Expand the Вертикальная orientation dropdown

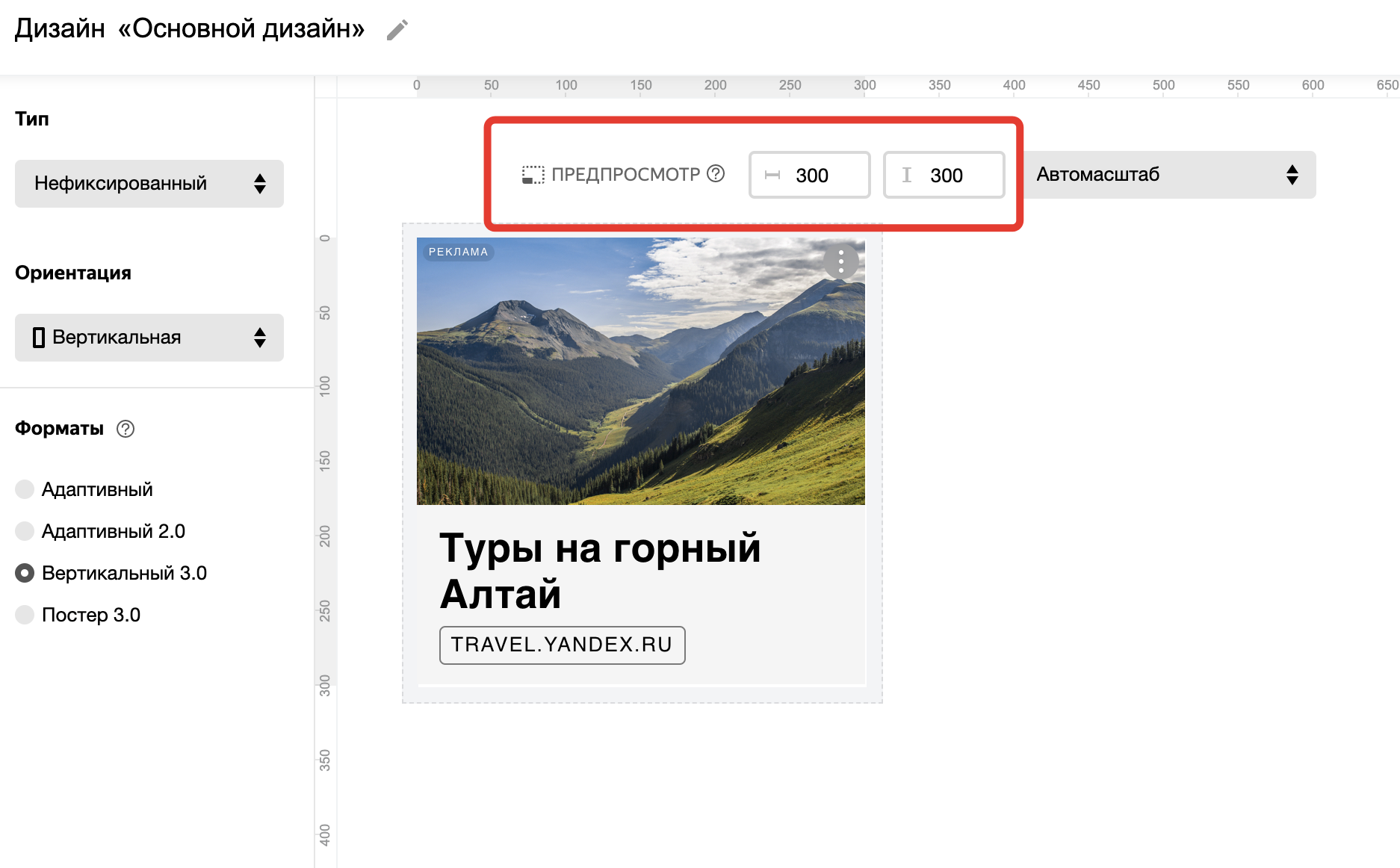tap(149, 338)
